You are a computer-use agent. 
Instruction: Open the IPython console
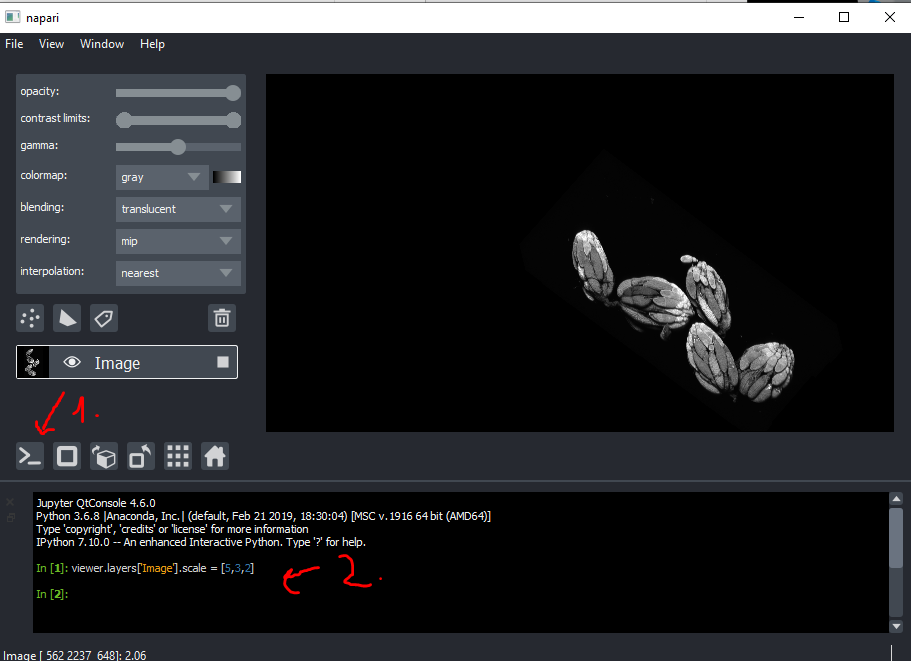coord(29,456)
